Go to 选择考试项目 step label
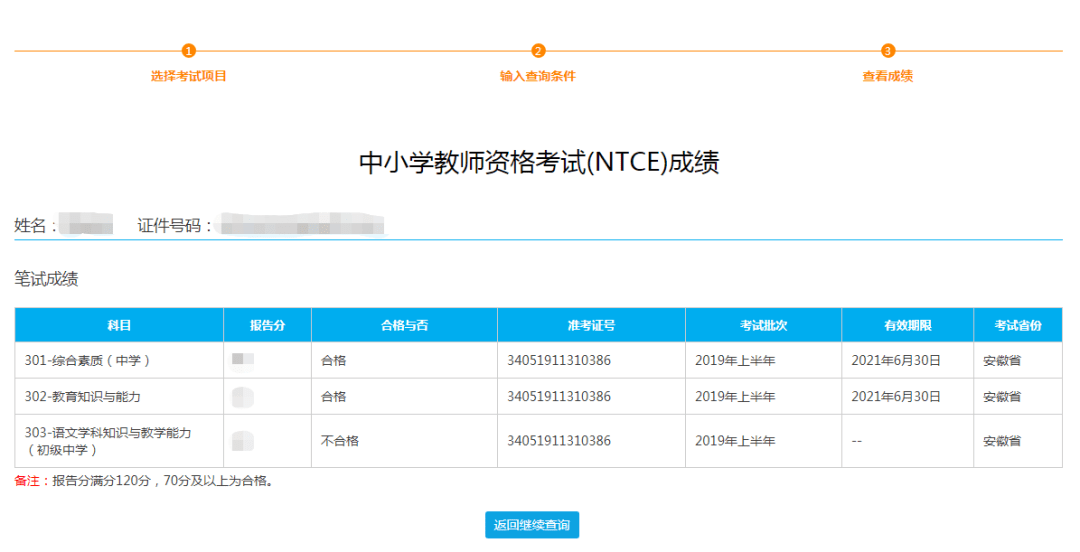The height and width of the screenshot is (552, 1080). pos(189,76)
